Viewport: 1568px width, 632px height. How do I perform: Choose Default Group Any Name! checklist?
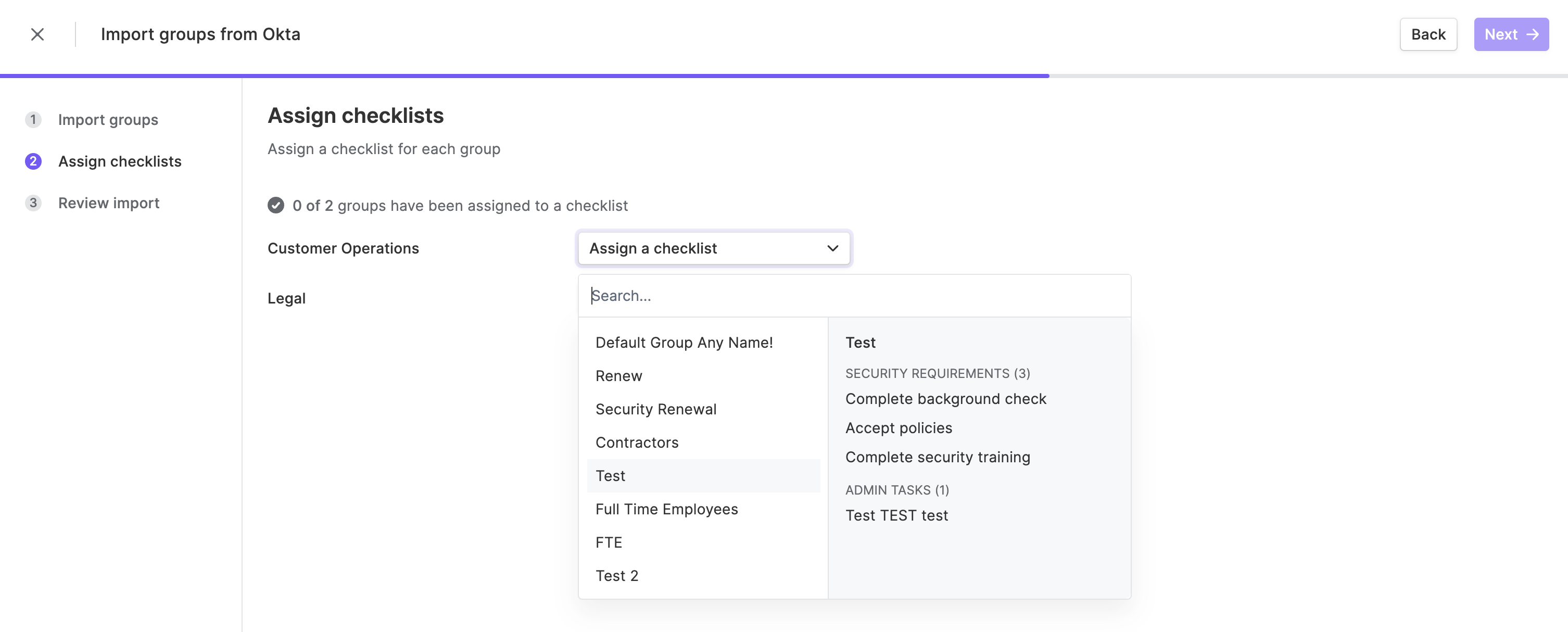click(x=703, y=342)
